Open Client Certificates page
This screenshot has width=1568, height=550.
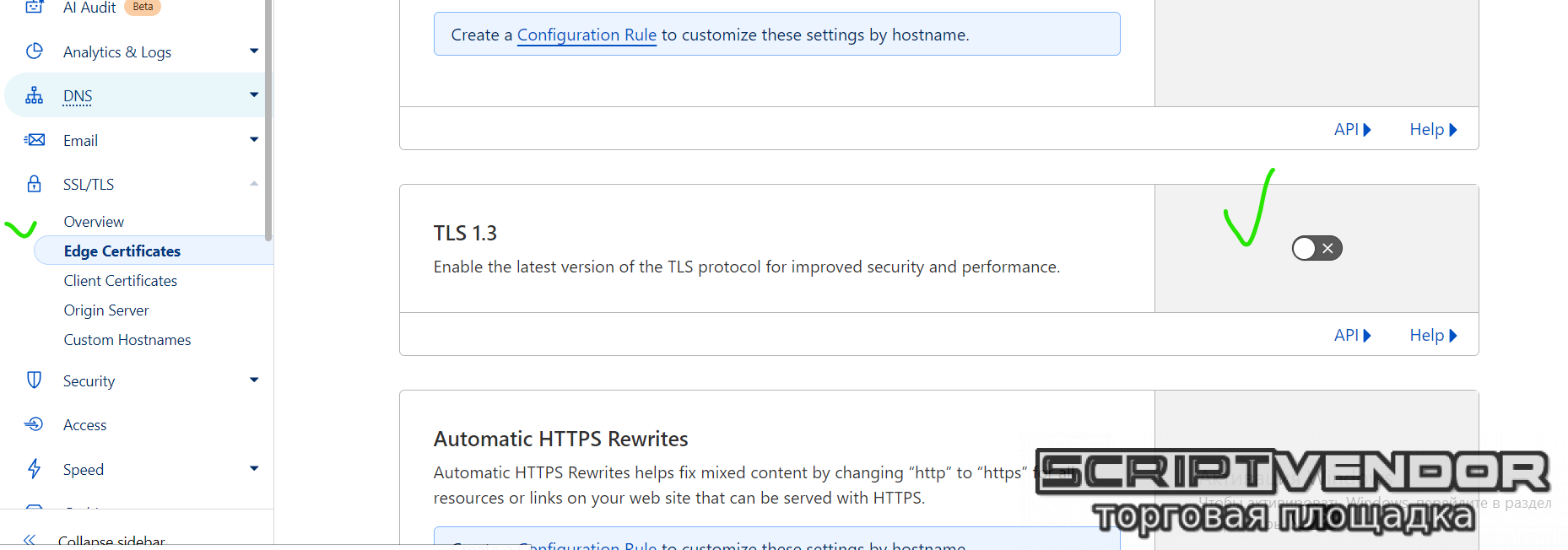tap(121, 281)
